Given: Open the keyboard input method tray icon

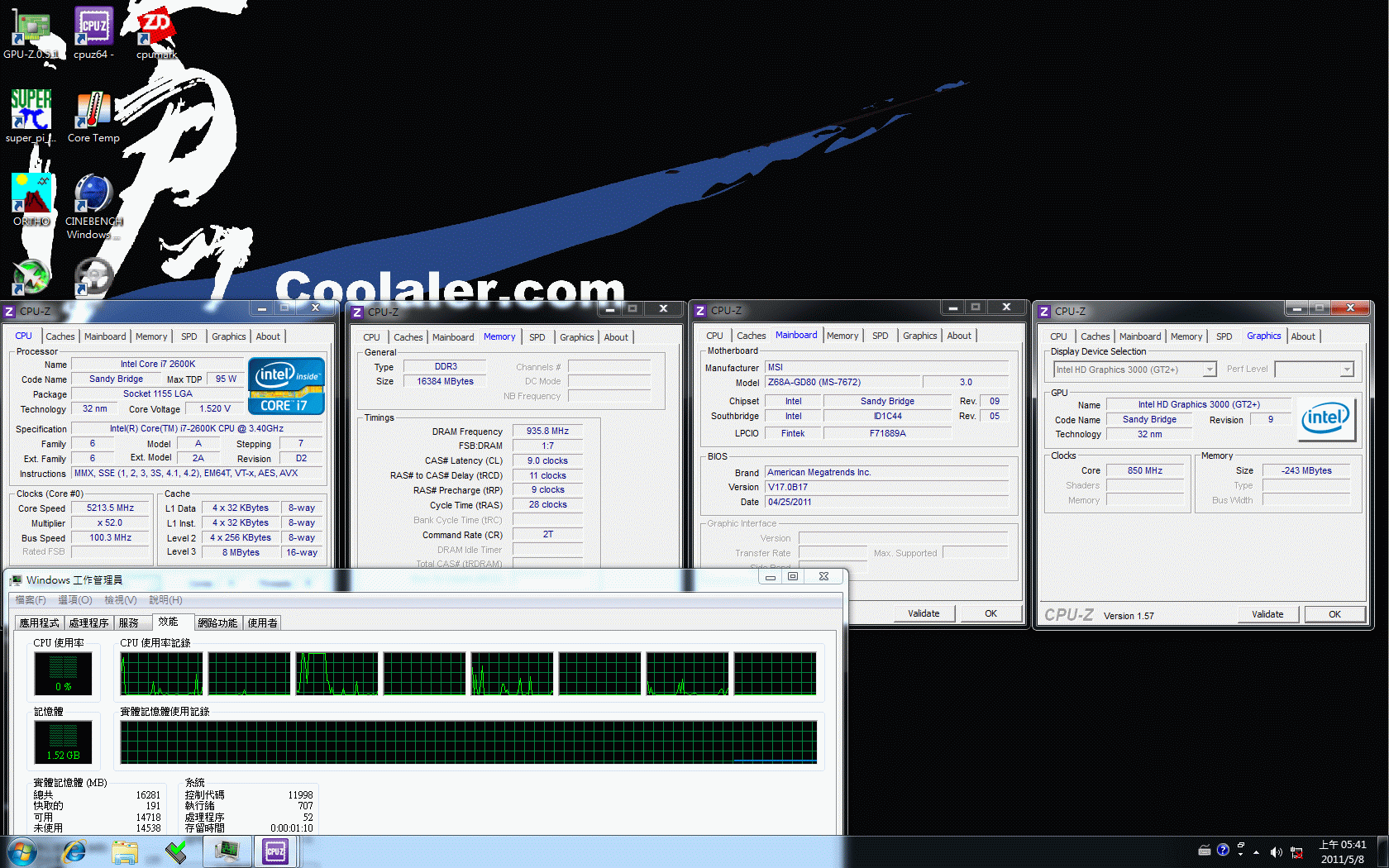Looking at the screenshot, I should (1205, 850).
